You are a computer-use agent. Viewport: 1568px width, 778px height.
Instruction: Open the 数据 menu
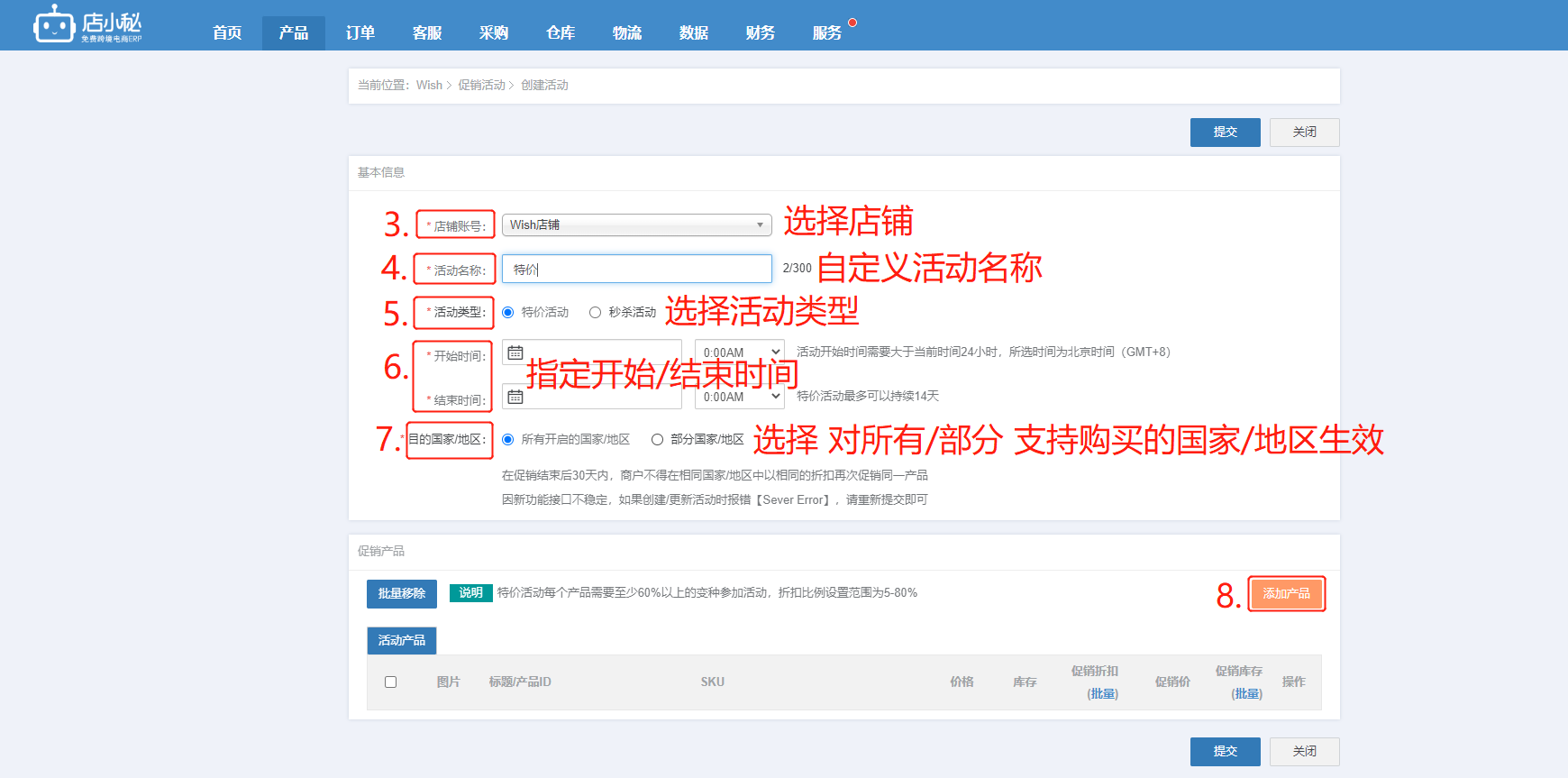coord(694,33)
